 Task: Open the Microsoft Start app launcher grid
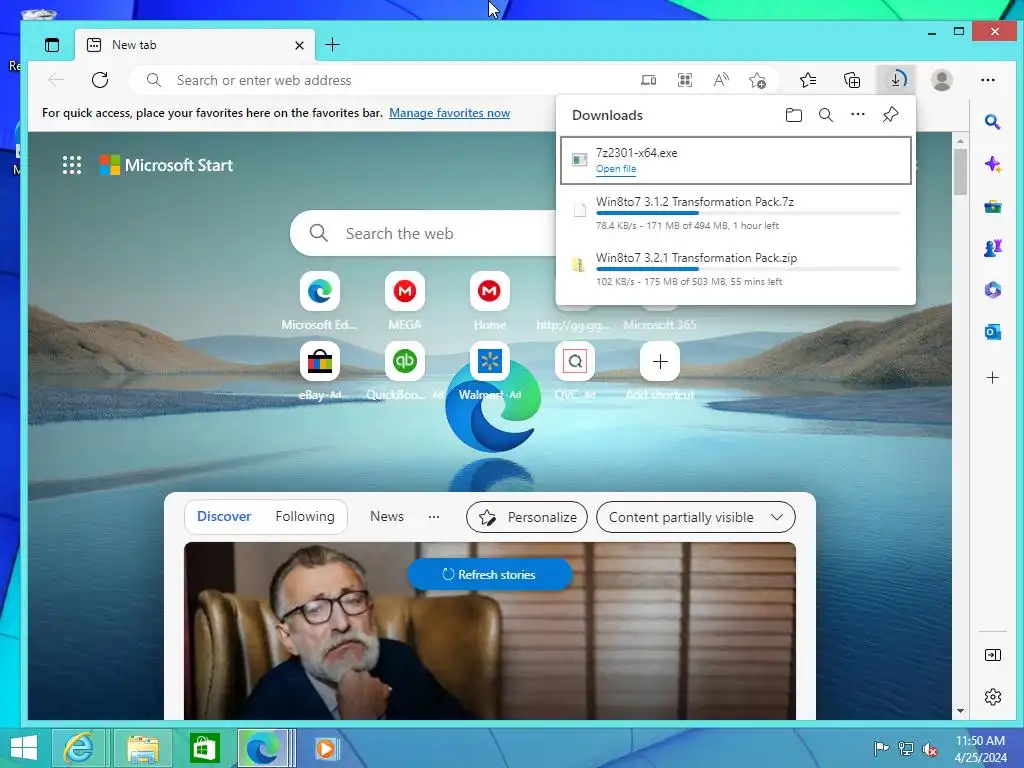coord(72,165)
